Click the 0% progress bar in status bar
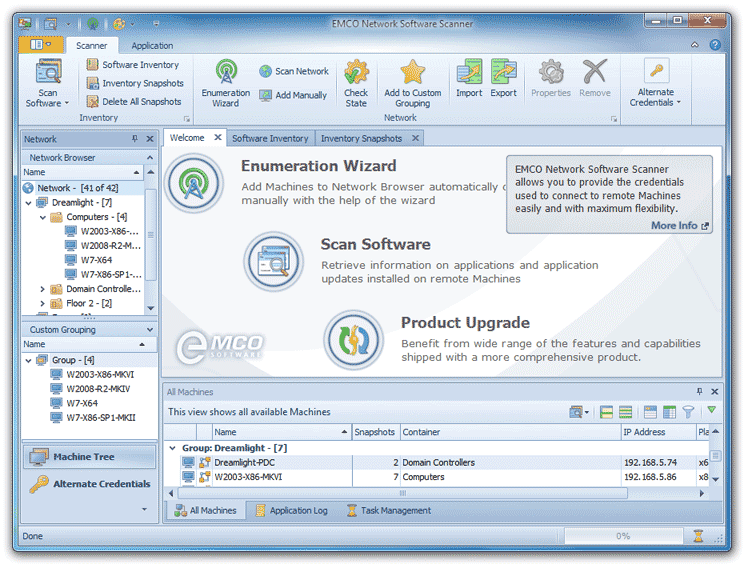The image size is (744, 564). (x=623, y=536)
